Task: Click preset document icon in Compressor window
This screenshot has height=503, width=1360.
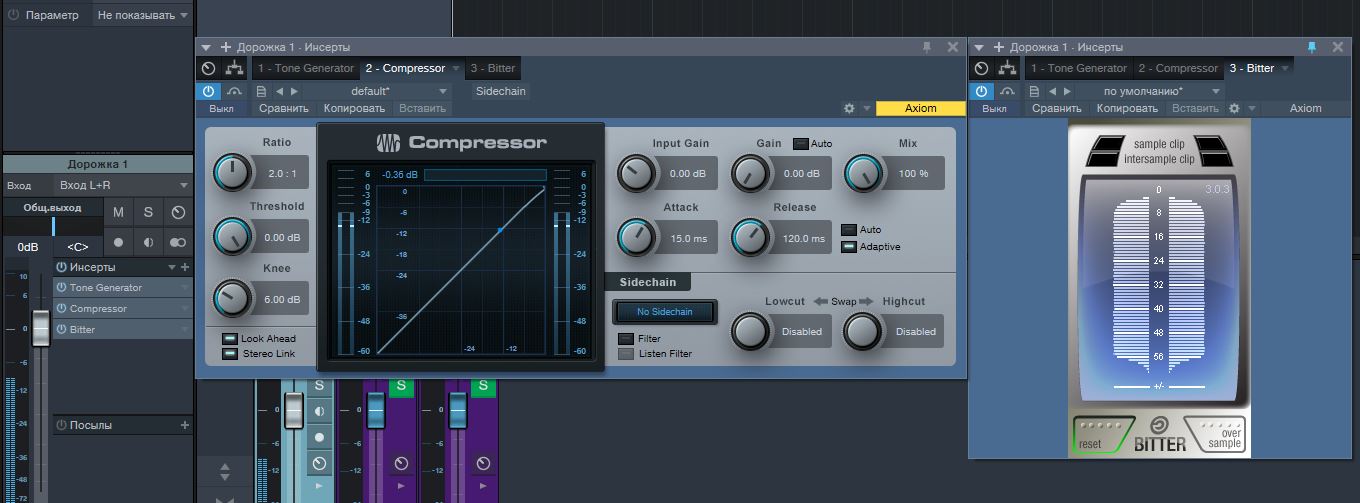Action: point(261,91)
